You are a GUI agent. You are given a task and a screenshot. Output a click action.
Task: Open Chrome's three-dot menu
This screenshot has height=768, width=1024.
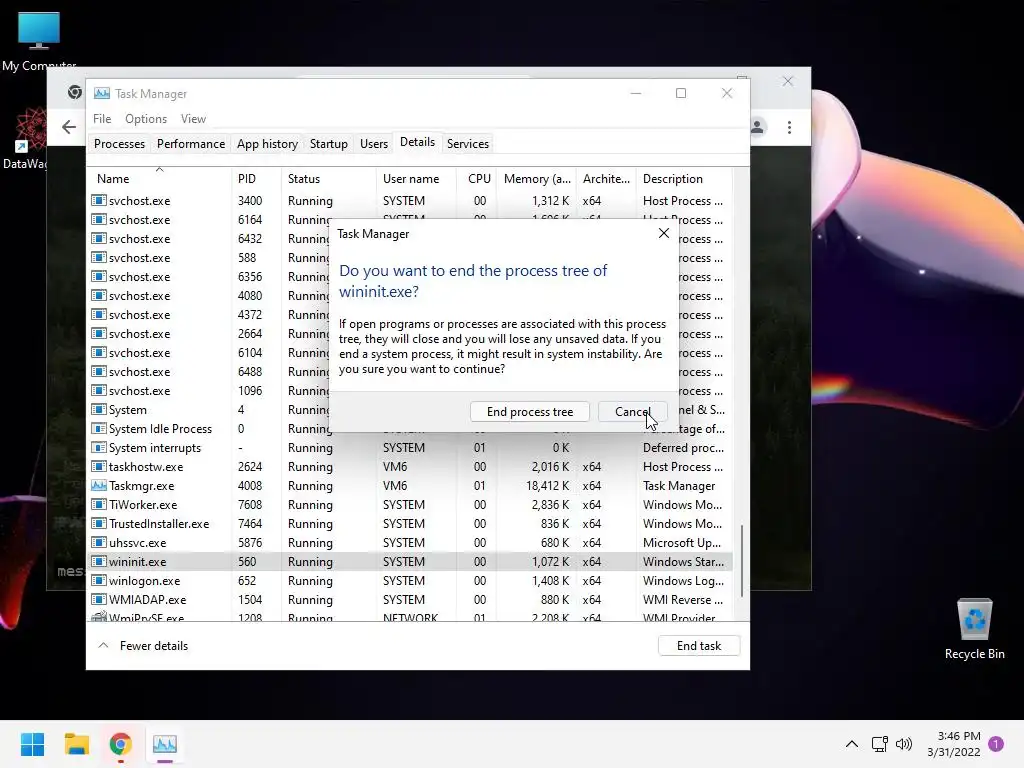[x=789, y=127]
